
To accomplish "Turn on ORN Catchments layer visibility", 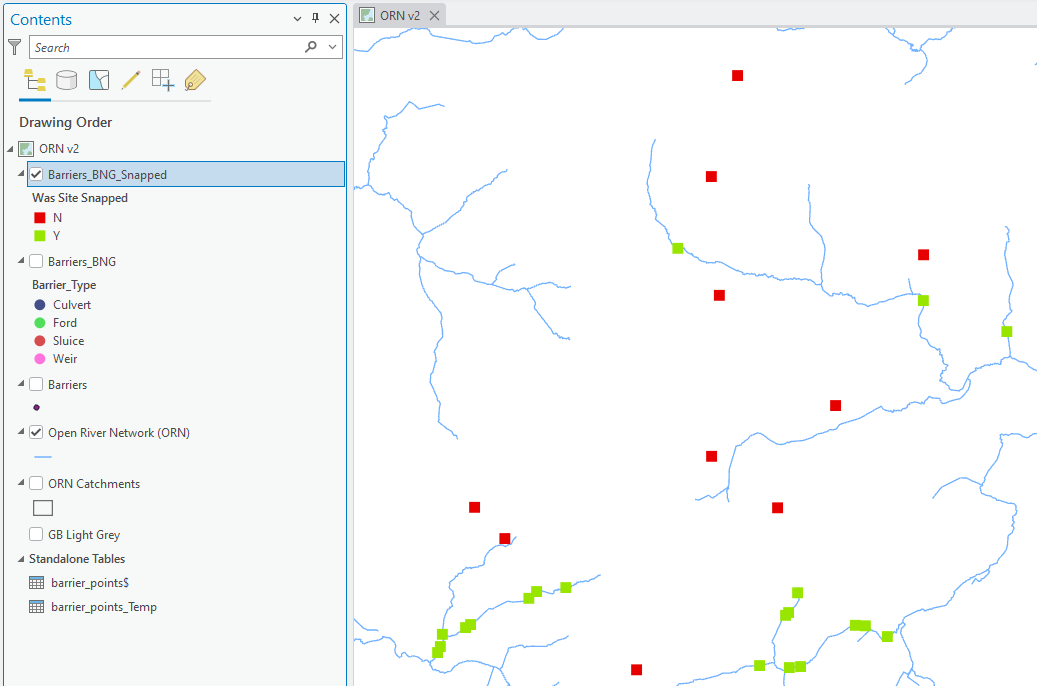I will coord(36,484).
